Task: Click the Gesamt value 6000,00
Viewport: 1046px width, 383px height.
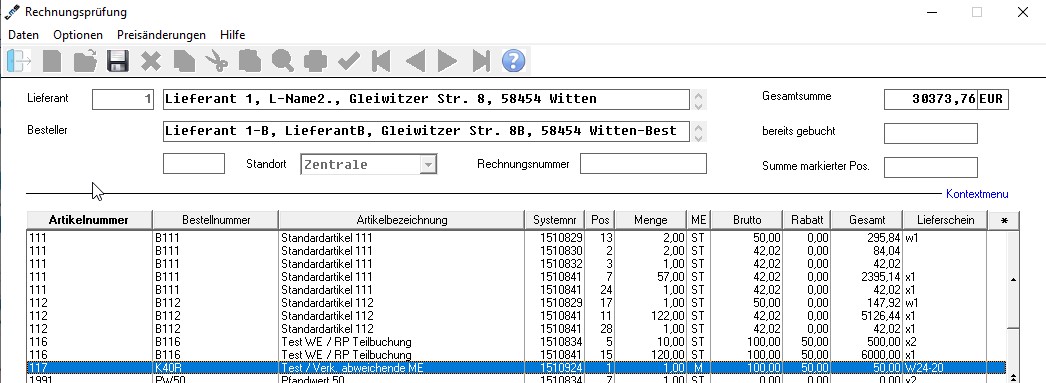Action: [x=881, y=354]
